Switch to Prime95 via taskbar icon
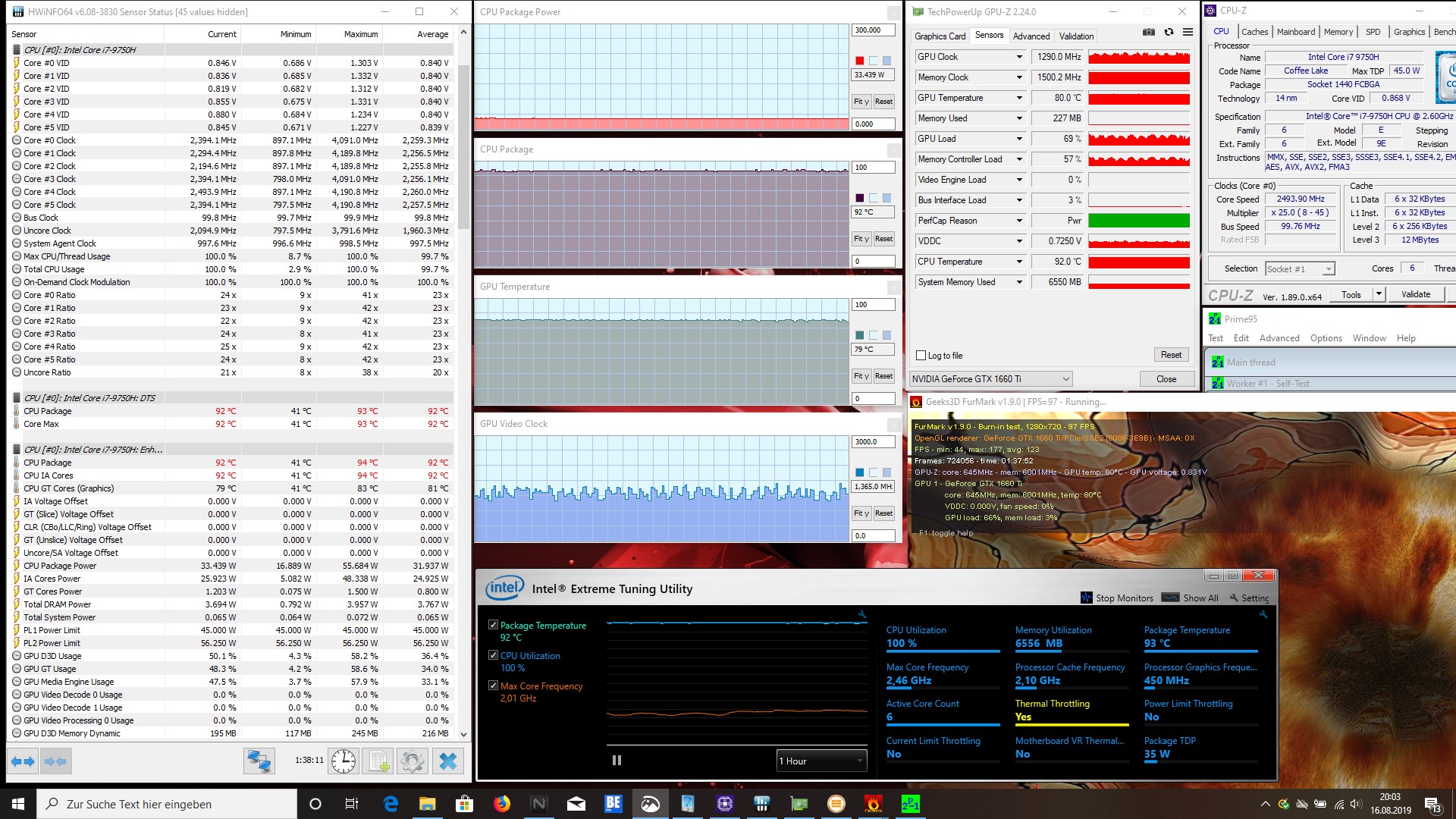This screenshot has width=1456, height=819. [x=910, y=804]
